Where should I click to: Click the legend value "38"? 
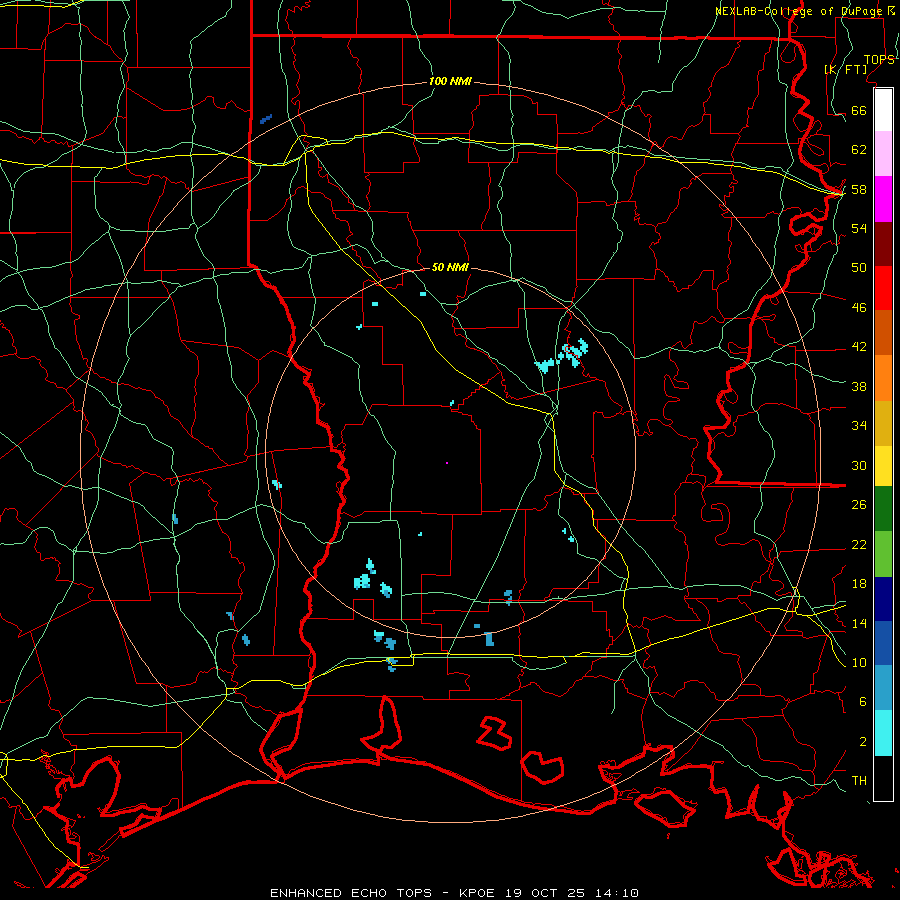(x=859, y=386)
